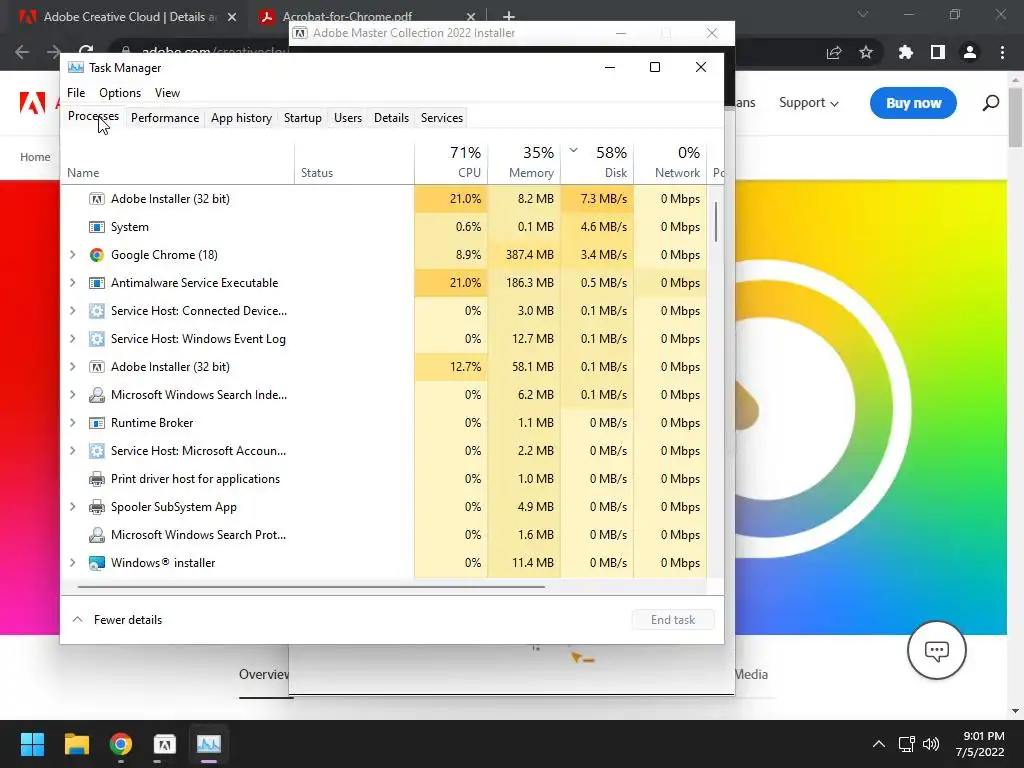Click the Chrome share page icon
The image size is (1024, 768).
834,52
